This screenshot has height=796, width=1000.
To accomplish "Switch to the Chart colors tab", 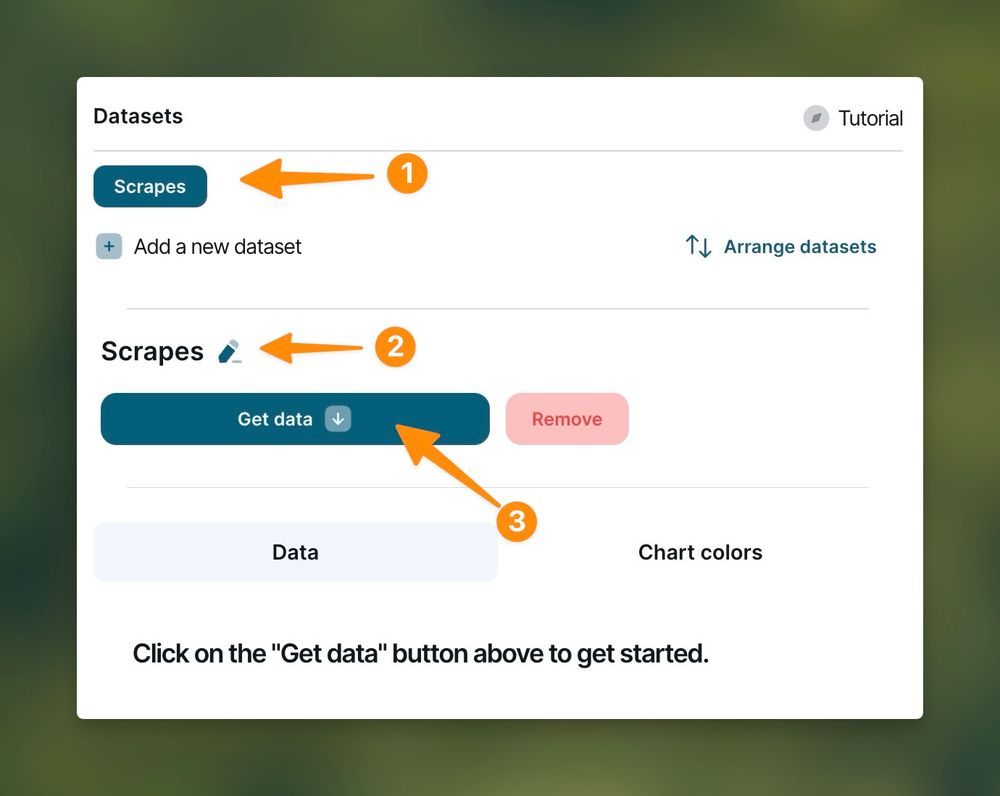I will [700, 552].
